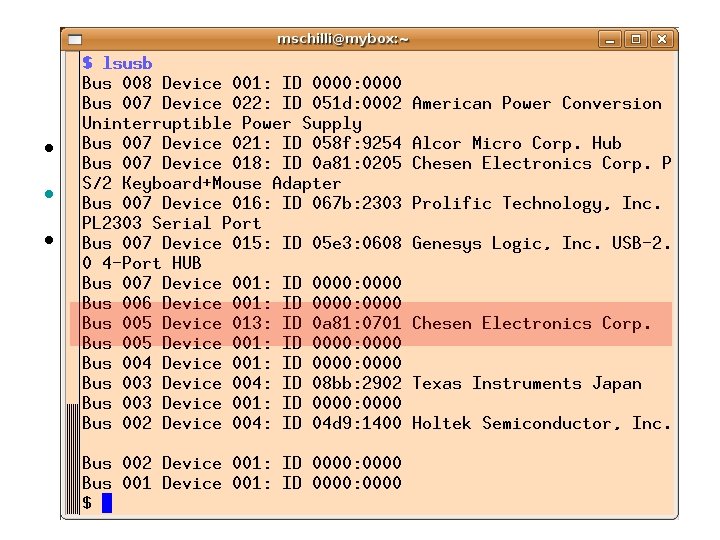The width and height of the screenshot is (720, 540).
Task: Click American Power Conversion line
Action: point(372,103)
